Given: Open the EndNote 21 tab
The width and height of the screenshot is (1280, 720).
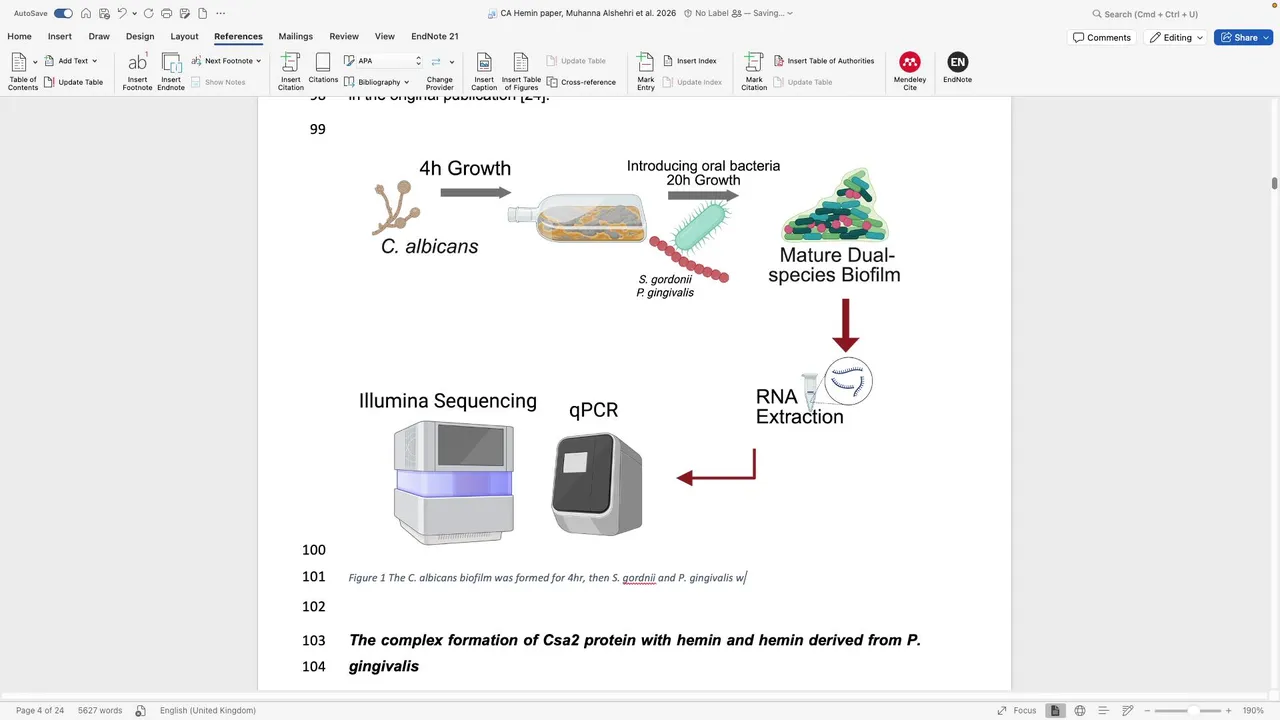Looking at the screenshot, I should pyautogui.click(x=435, y=37).
